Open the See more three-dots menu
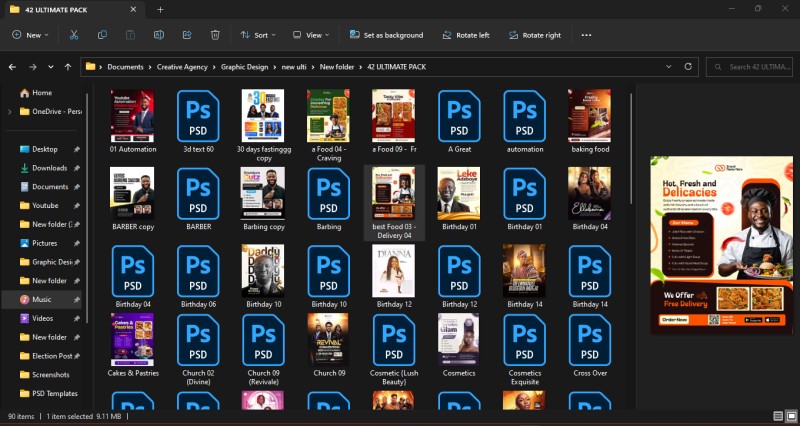Image resolution: width=800 pixels, height=426 pixels. (586, 35)
